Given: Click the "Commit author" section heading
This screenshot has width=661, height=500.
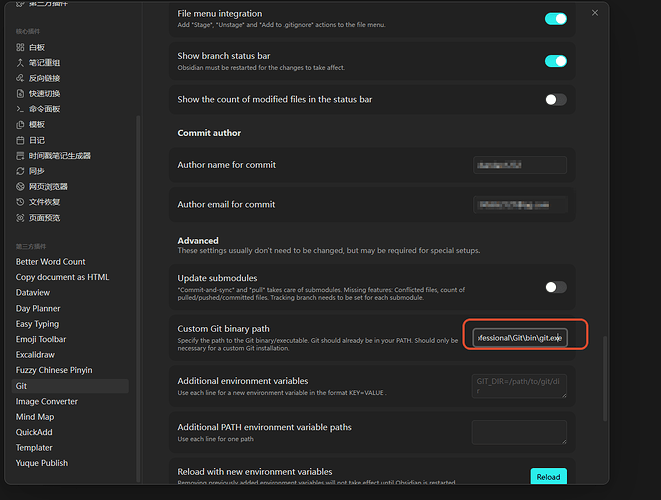Looking at the screenshot, I should [209, 133].
